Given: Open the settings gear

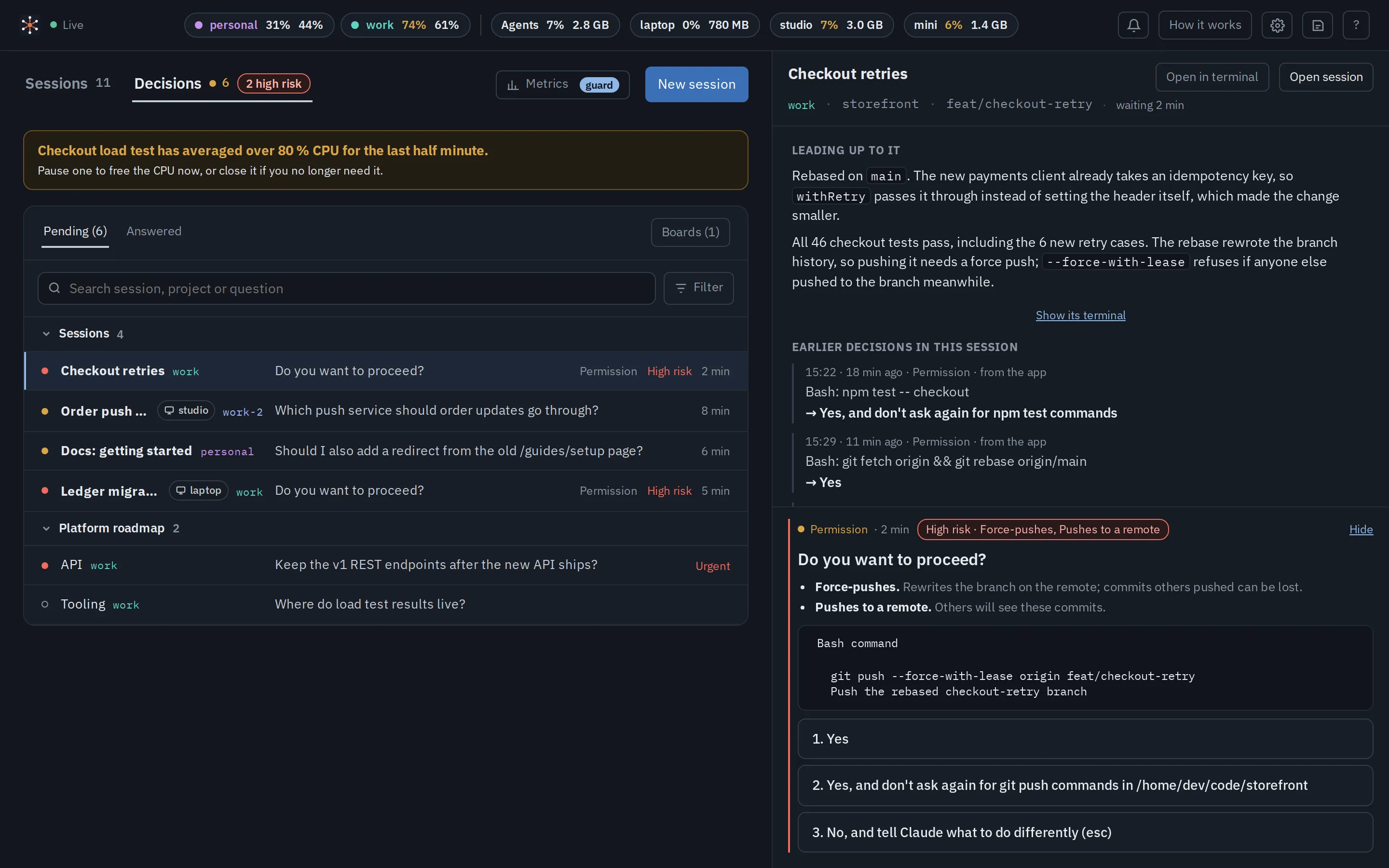Looking at the screenshot, I should click(1277, 25).
